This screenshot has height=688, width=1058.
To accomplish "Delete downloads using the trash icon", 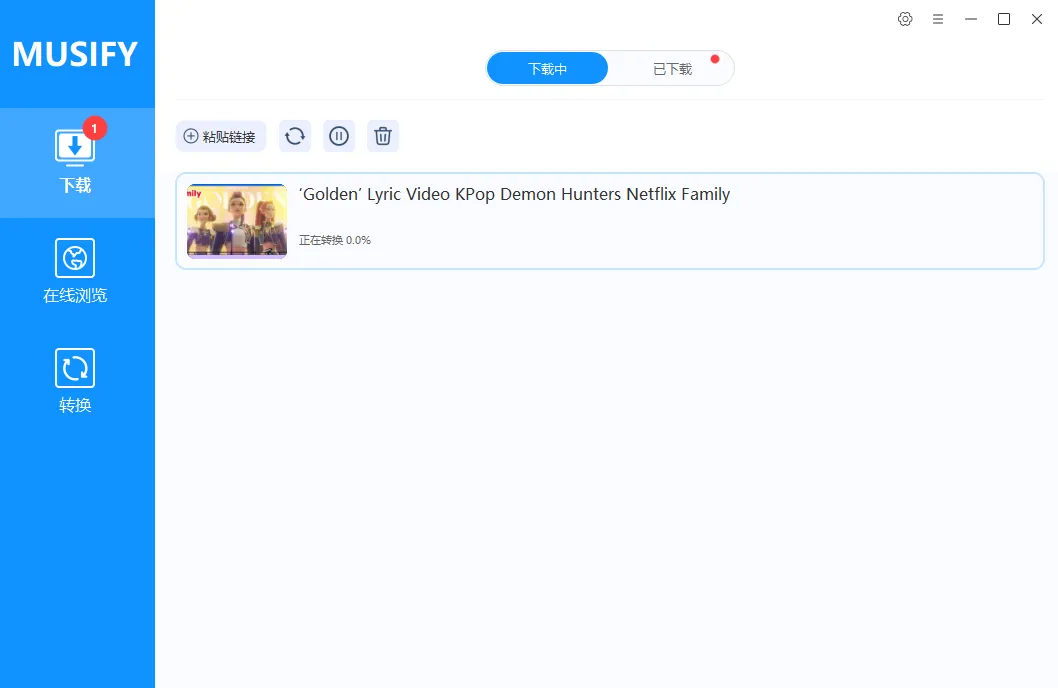I will (383, 136).
